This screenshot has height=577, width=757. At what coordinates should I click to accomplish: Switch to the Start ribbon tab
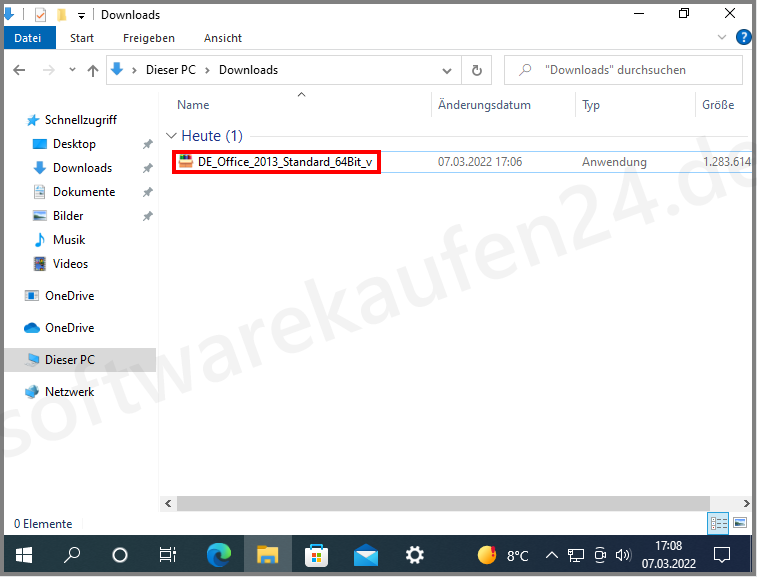(x=82, y=38)
